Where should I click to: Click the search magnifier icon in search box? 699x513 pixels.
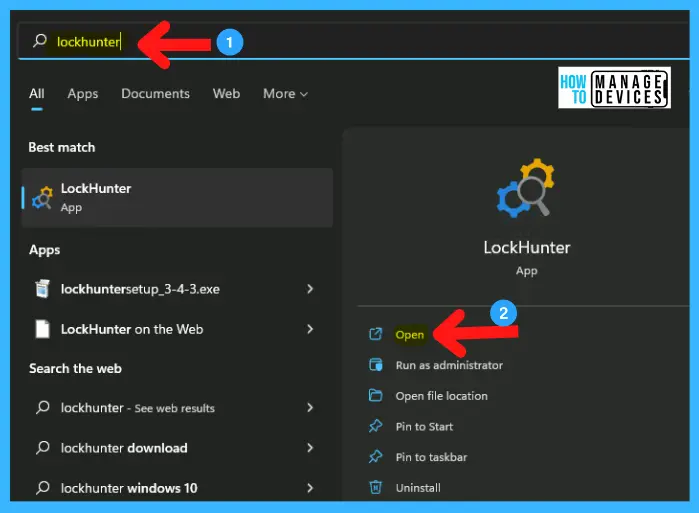point(40,41)
